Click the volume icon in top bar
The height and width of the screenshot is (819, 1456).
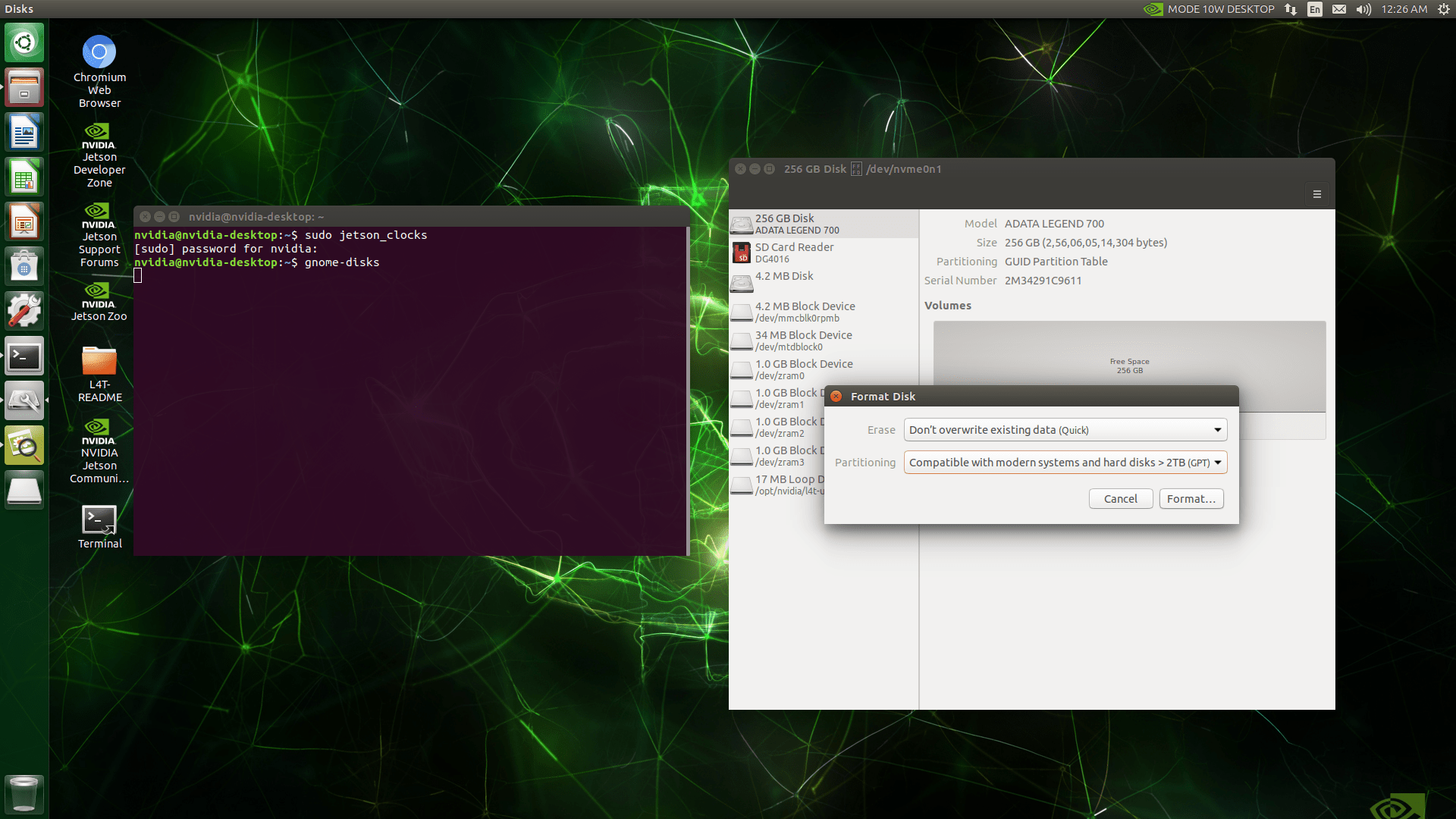(x=1363, y=9)
